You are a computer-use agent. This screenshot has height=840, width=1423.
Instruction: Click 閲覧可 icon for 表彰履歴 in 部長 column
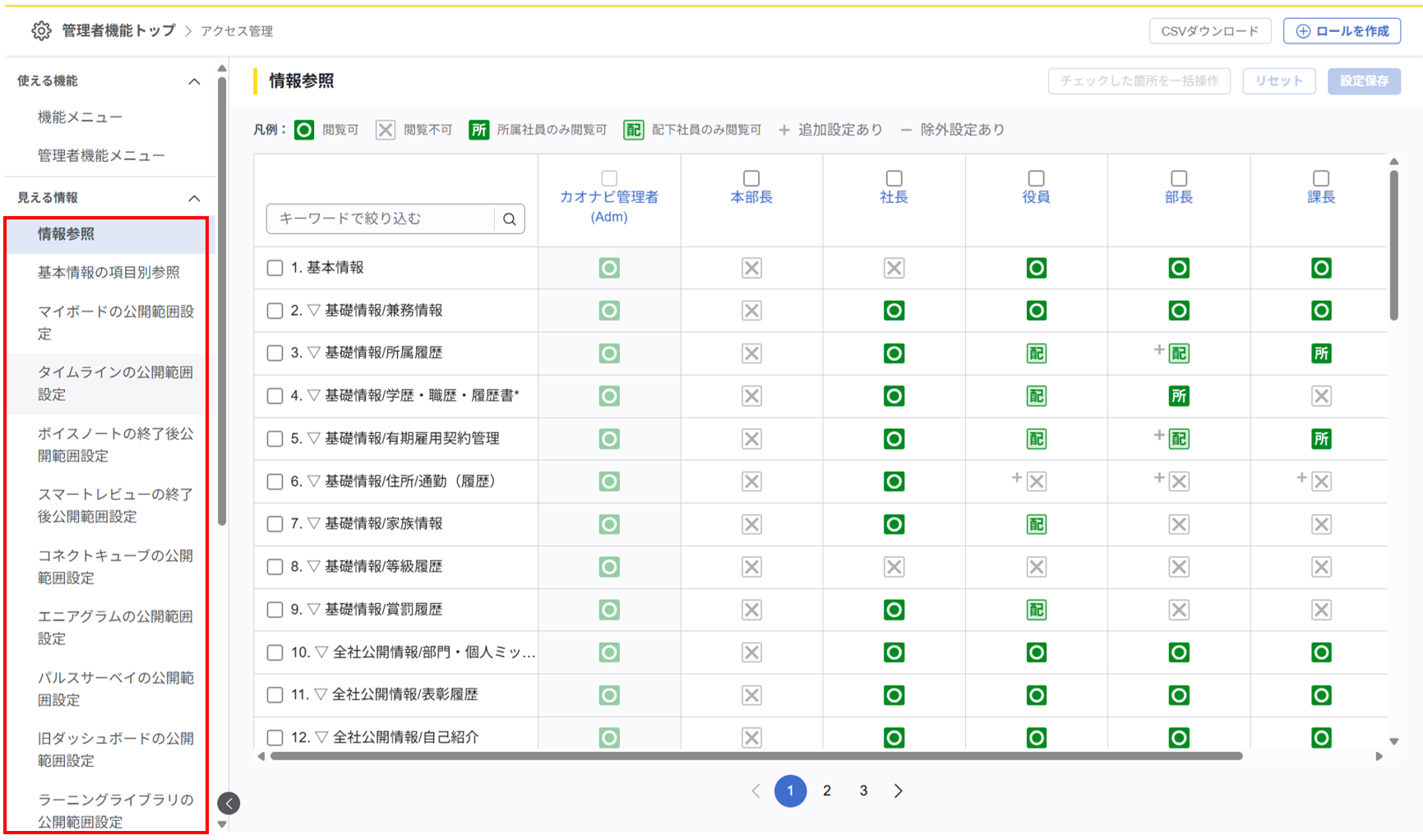click(1179, 695)
